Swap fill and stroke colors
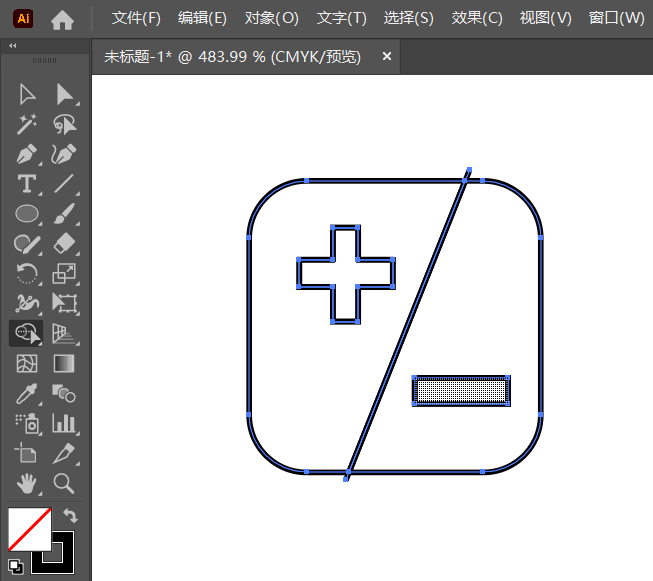This screenshot has width=653, height=581. pos(70,516)
